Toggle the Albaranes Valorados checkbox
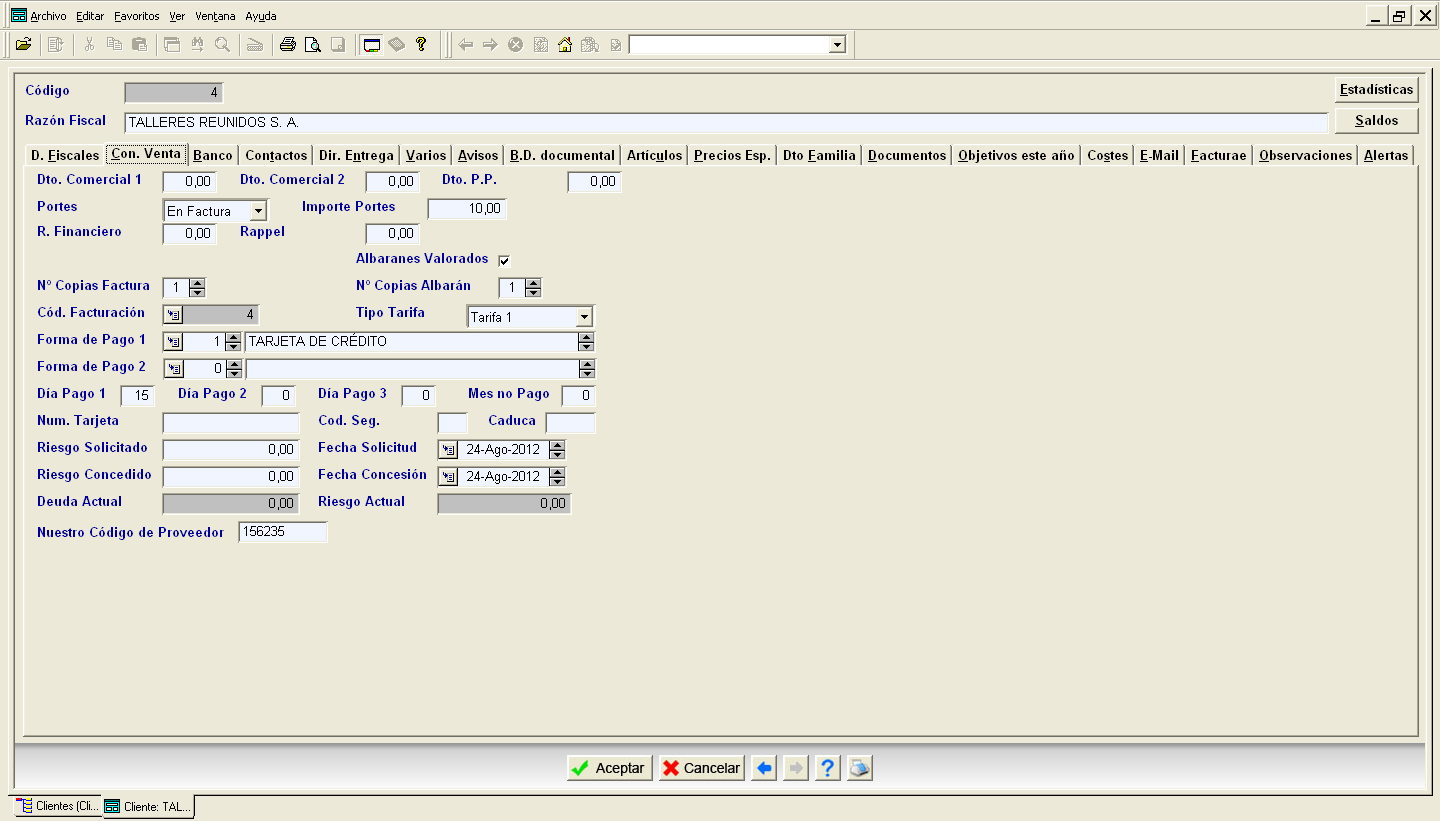Screen dimensions: 1440x821 pos(504,261)
